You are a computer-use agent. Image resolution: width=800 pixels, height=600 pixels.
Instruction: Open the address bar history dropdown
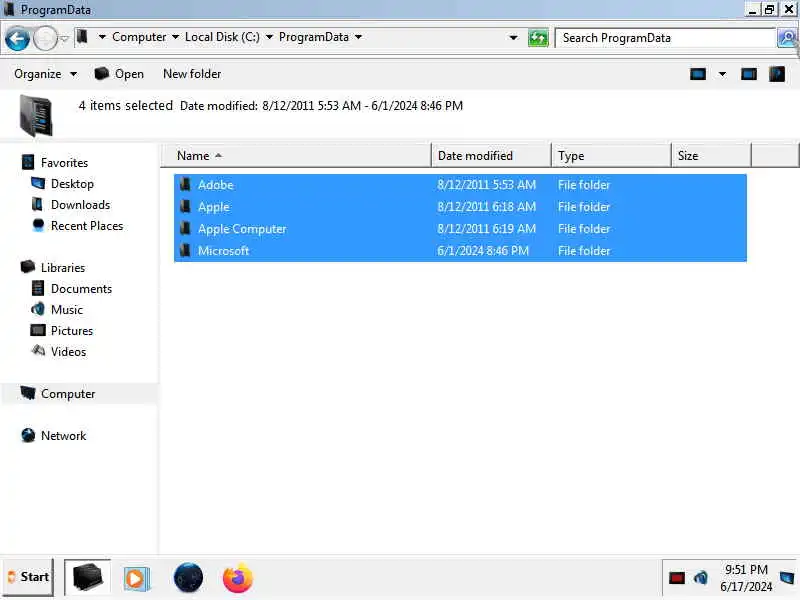[513, 38]
